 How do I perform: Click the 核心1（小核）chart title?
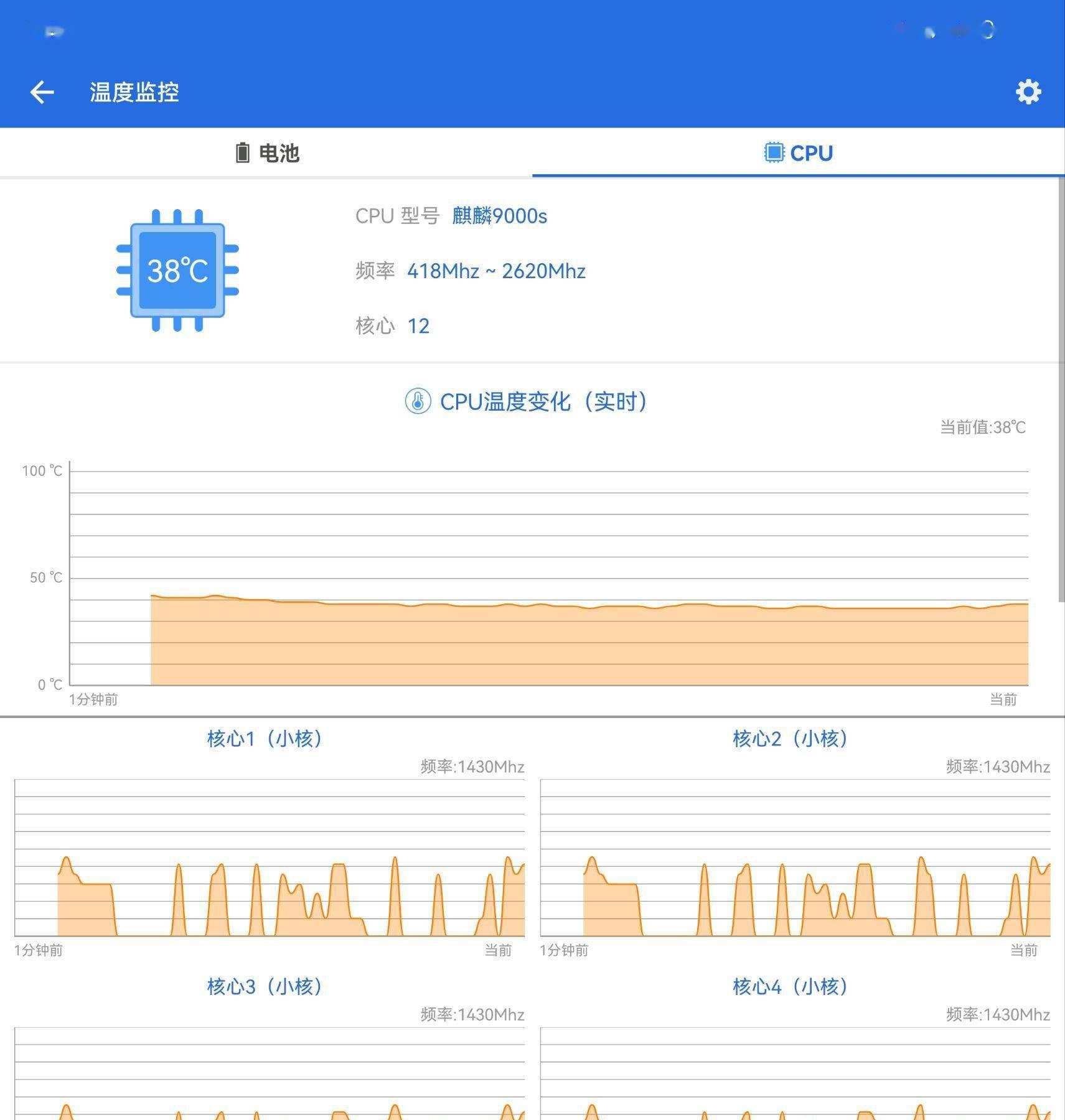(264, 739)
